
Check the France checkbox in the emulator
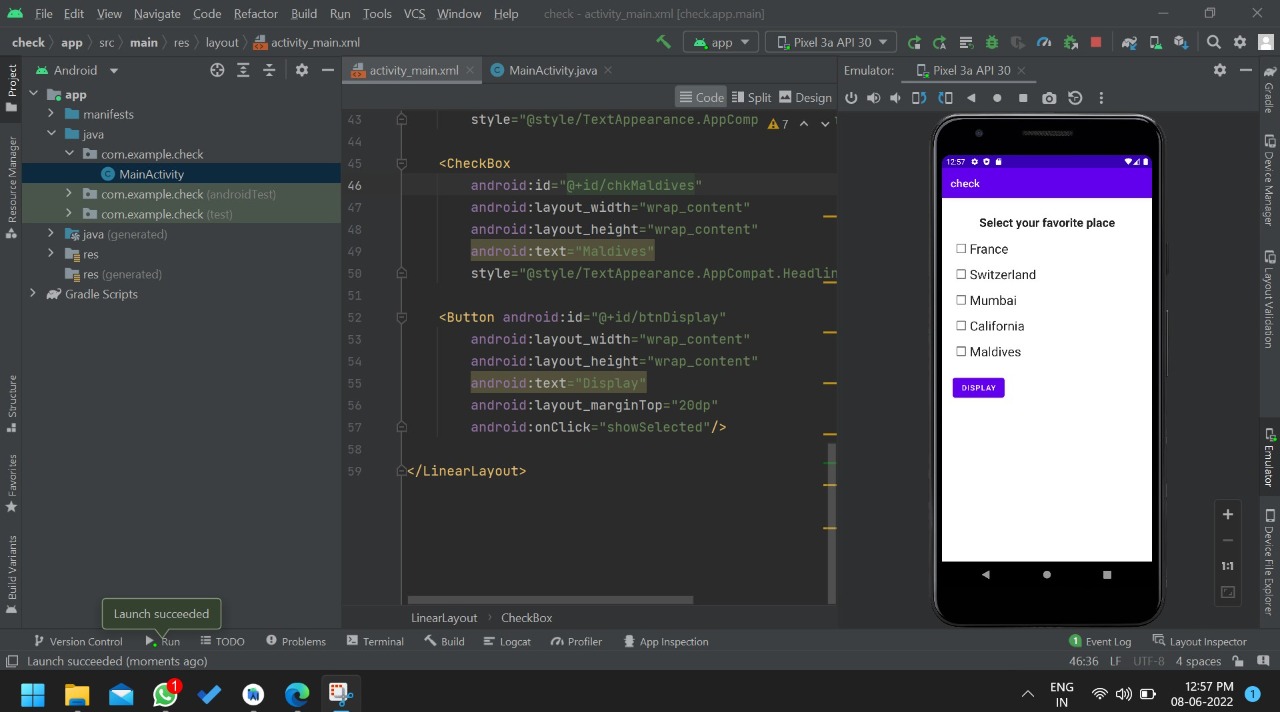[x=961, y=249]
